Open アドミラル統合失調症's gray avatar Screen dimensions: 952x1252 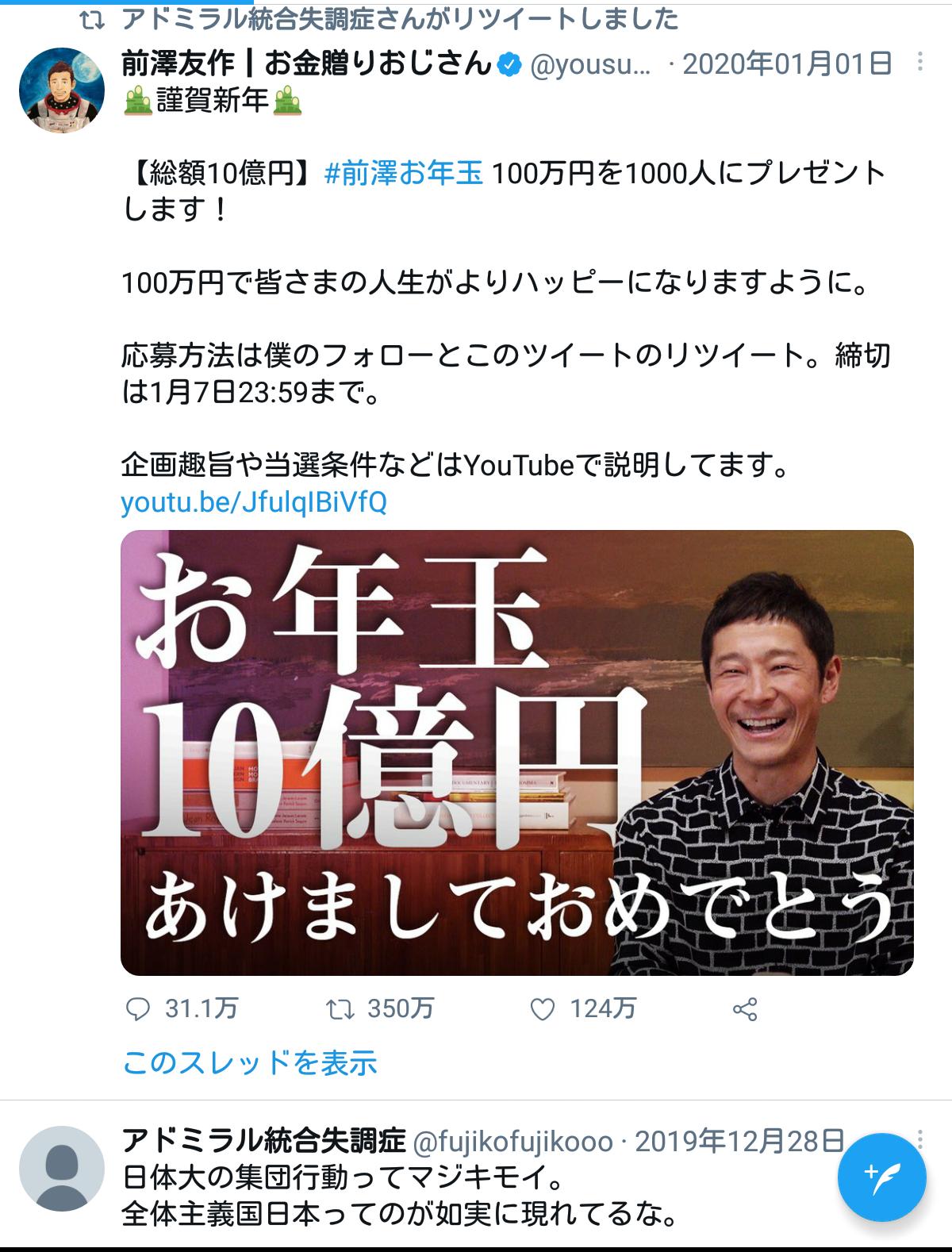(62, 1168)
